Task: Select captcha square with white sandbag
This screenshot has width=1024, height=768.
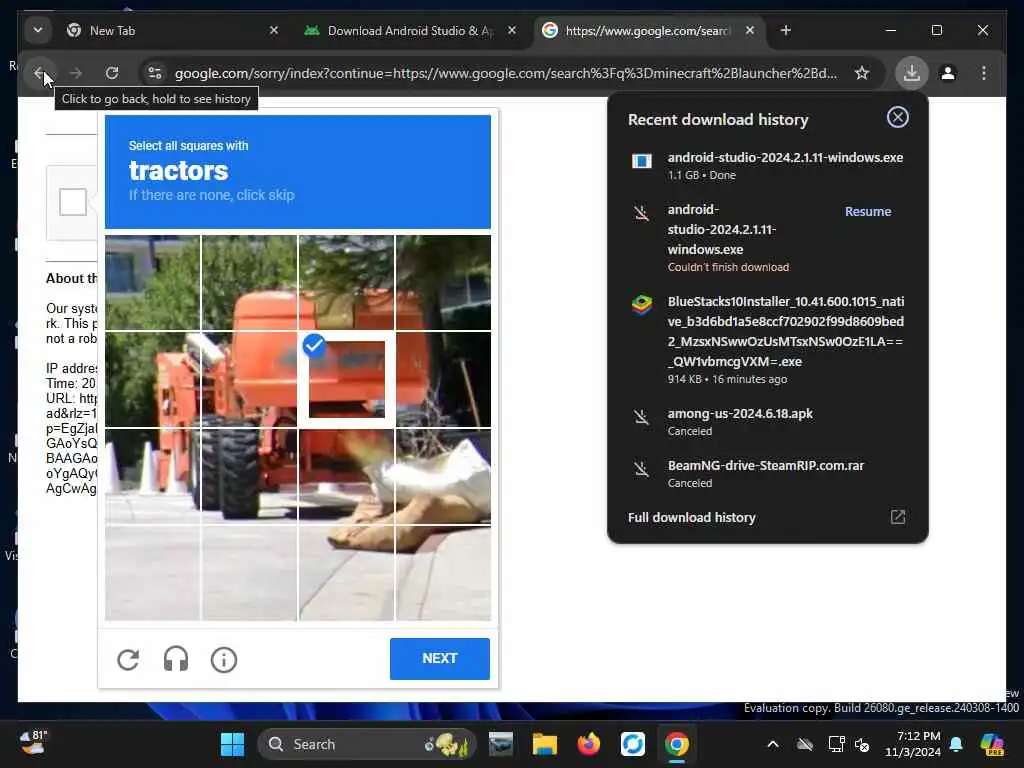Action: (x=443, y=476)
